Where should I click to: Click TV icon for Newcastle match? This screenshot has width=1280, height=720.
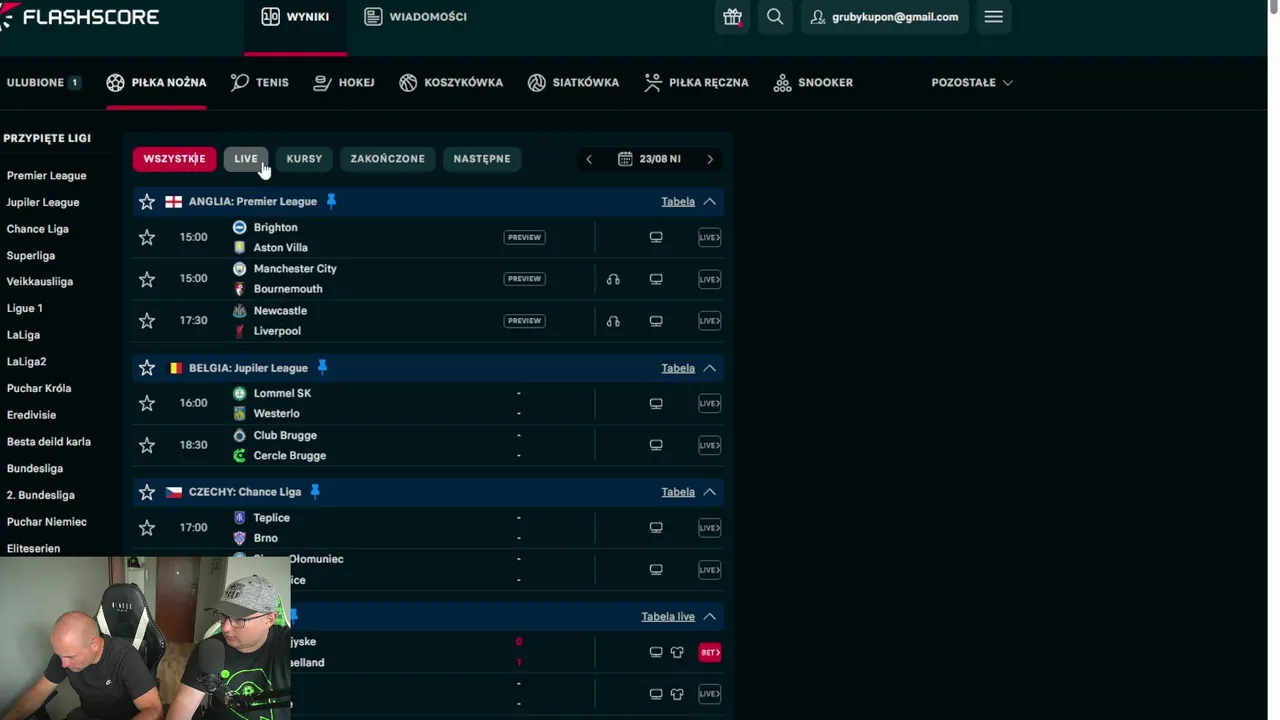pyautogui.click(x=656, y=321)
